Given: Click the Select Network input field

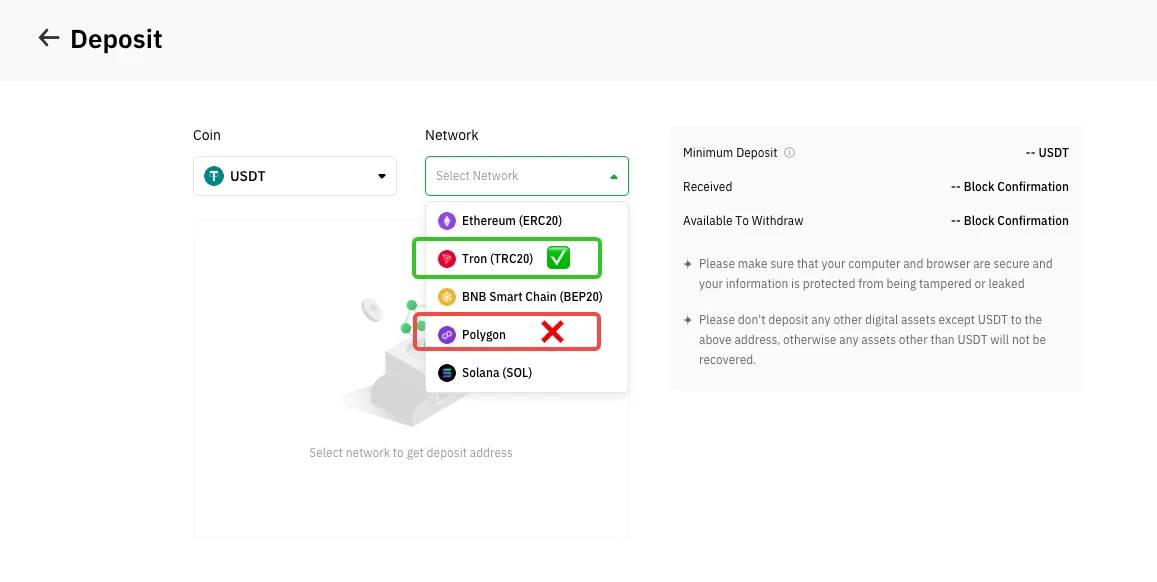Looking at the screenshot, I should pos(527,176).
